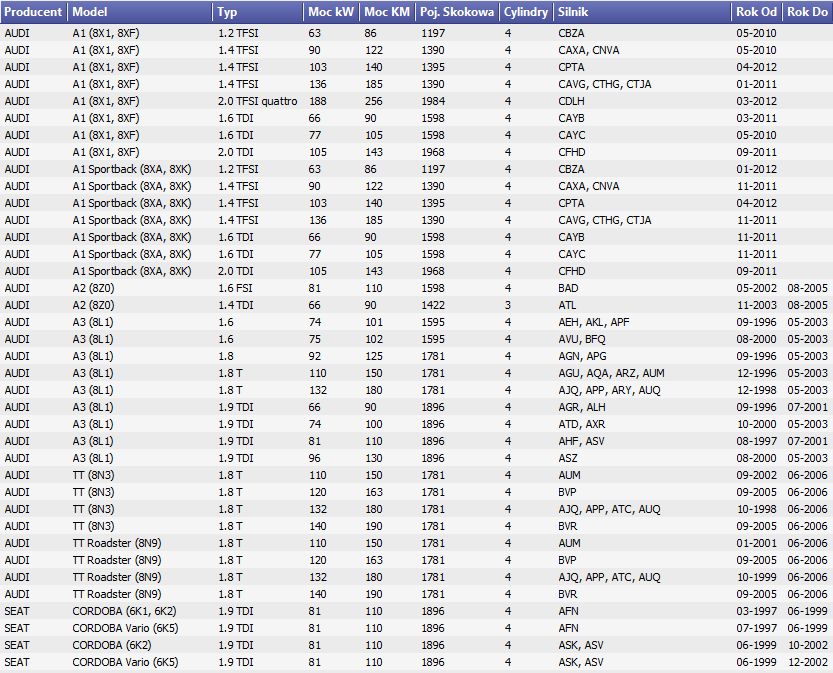
Task: Select '05-2002' start date for A2
Action: 756,288
